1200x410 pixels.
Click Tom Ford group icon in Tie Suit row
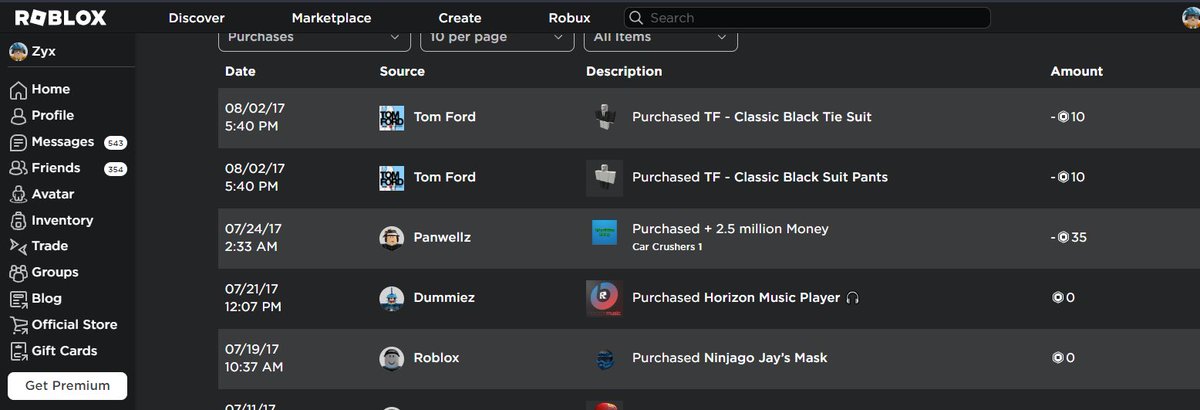tap(392, 117)
